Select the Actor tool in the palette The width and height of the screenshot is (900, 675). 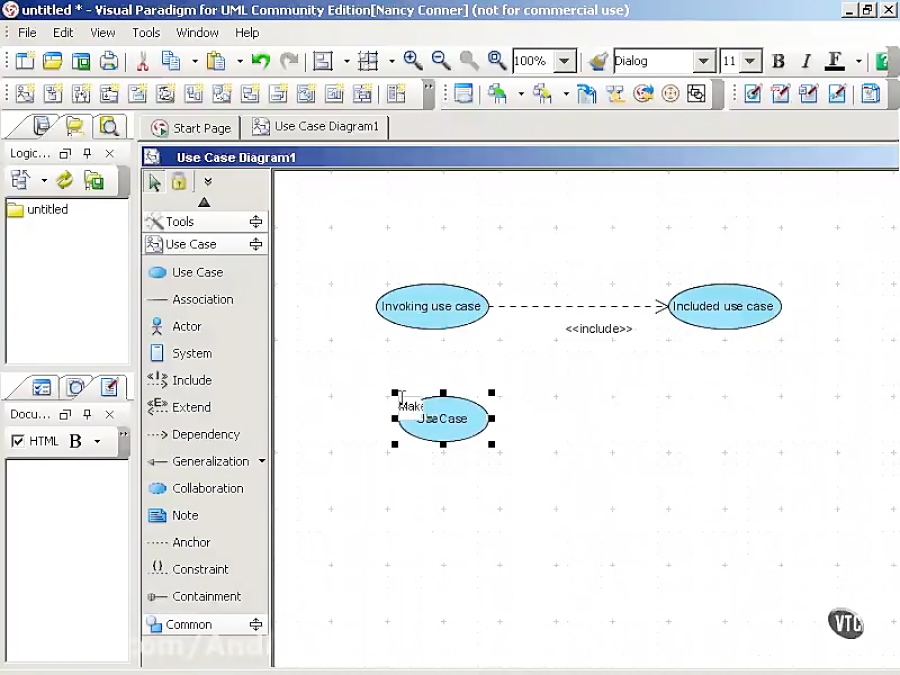click(186, 326)
